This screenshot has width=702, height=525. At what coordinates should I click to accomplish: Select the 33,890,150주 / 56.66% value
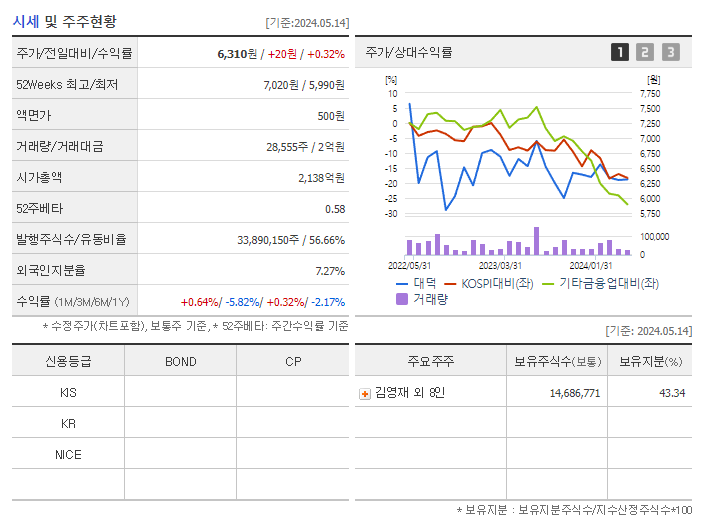[291, 240]
